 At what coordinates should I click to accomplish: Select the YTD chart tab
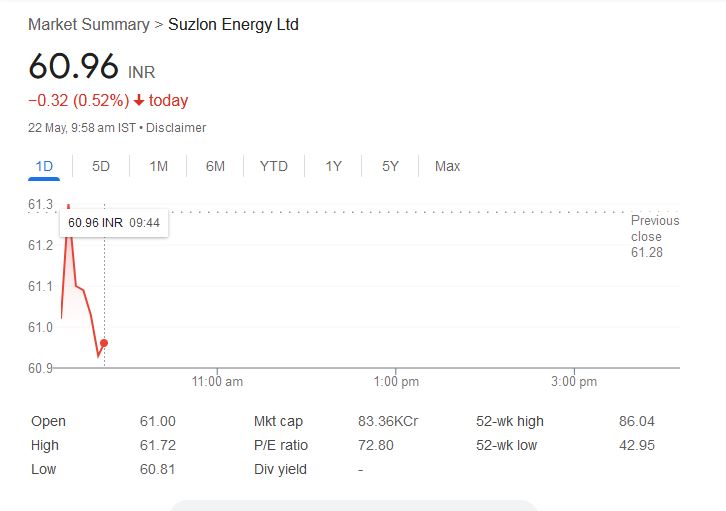pos(274,166)
